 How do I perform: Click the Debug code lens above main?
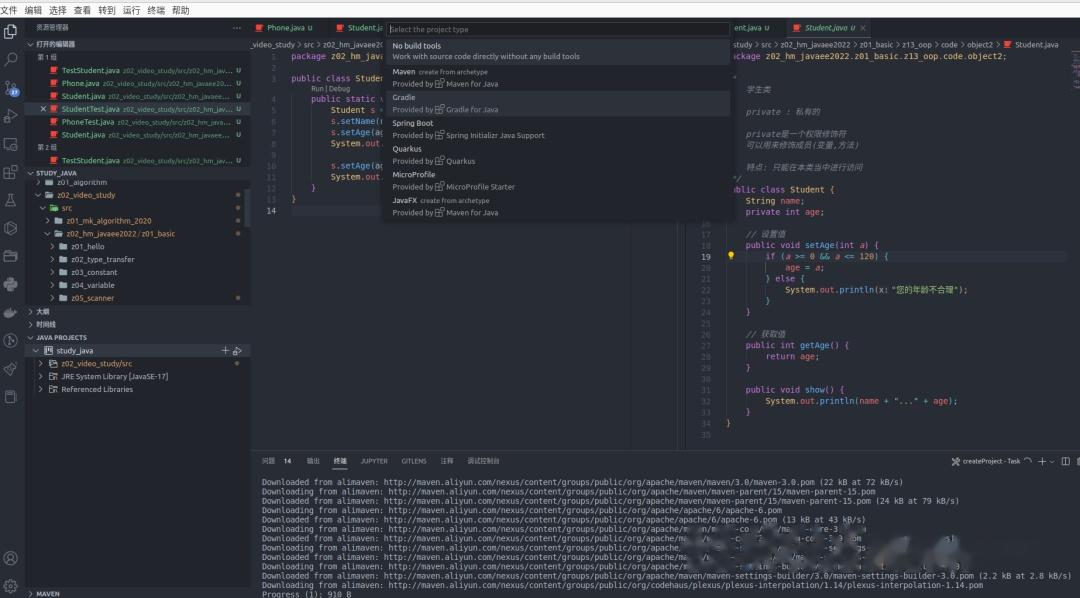click(340, 89)
